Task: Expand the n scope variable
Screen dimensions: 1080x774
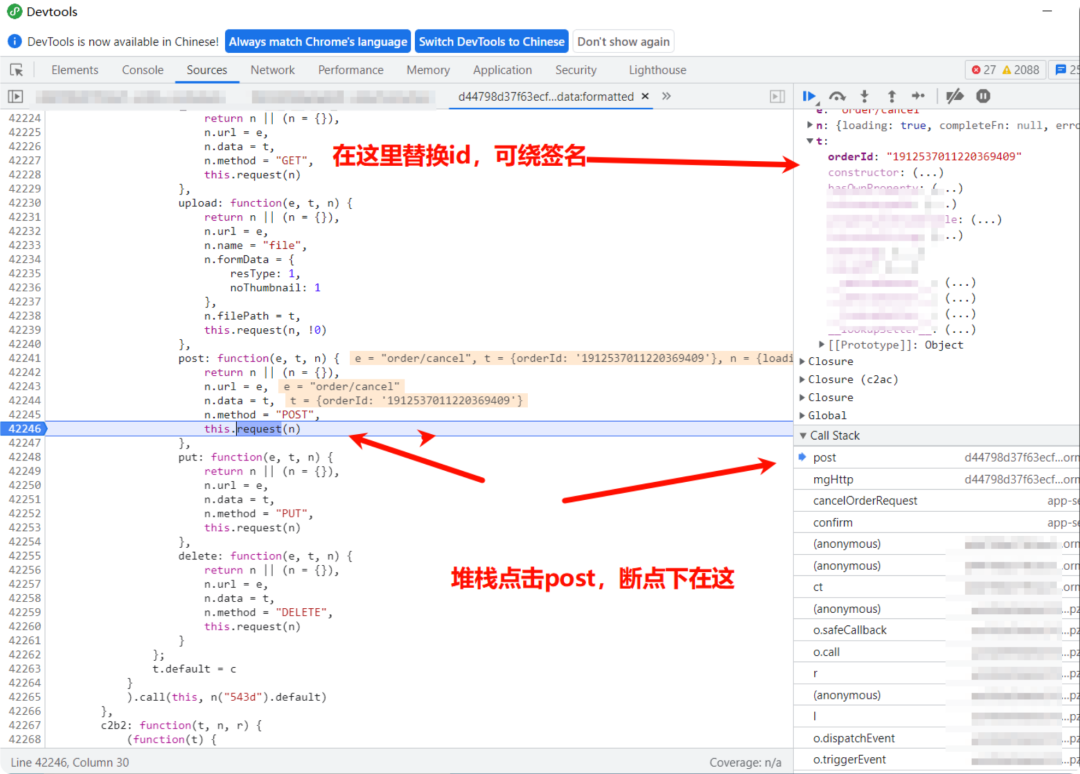Action: point(810,125)
